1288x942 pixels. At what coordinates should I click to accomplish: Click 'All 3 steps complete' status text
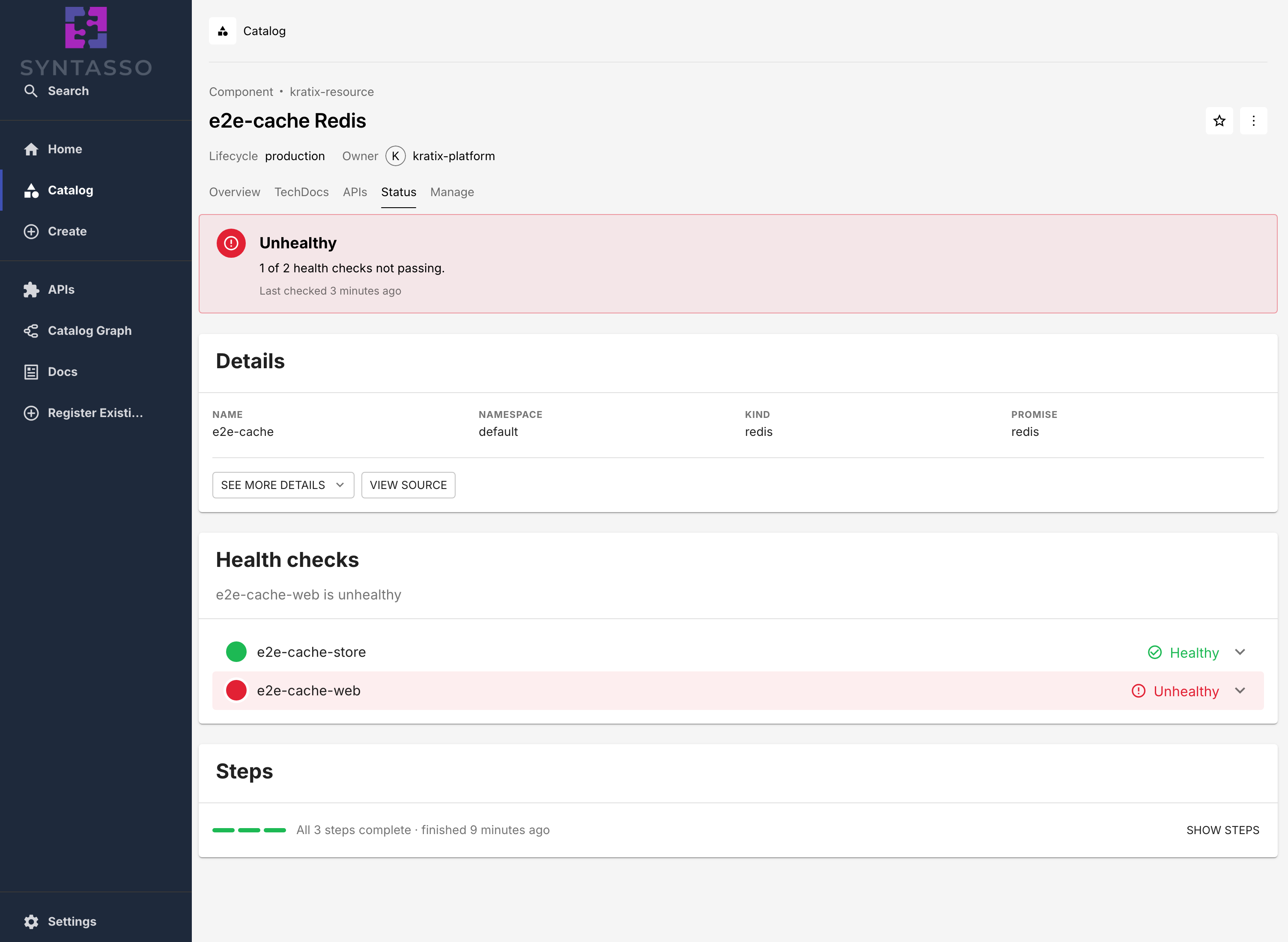click(x=354, y=830)
